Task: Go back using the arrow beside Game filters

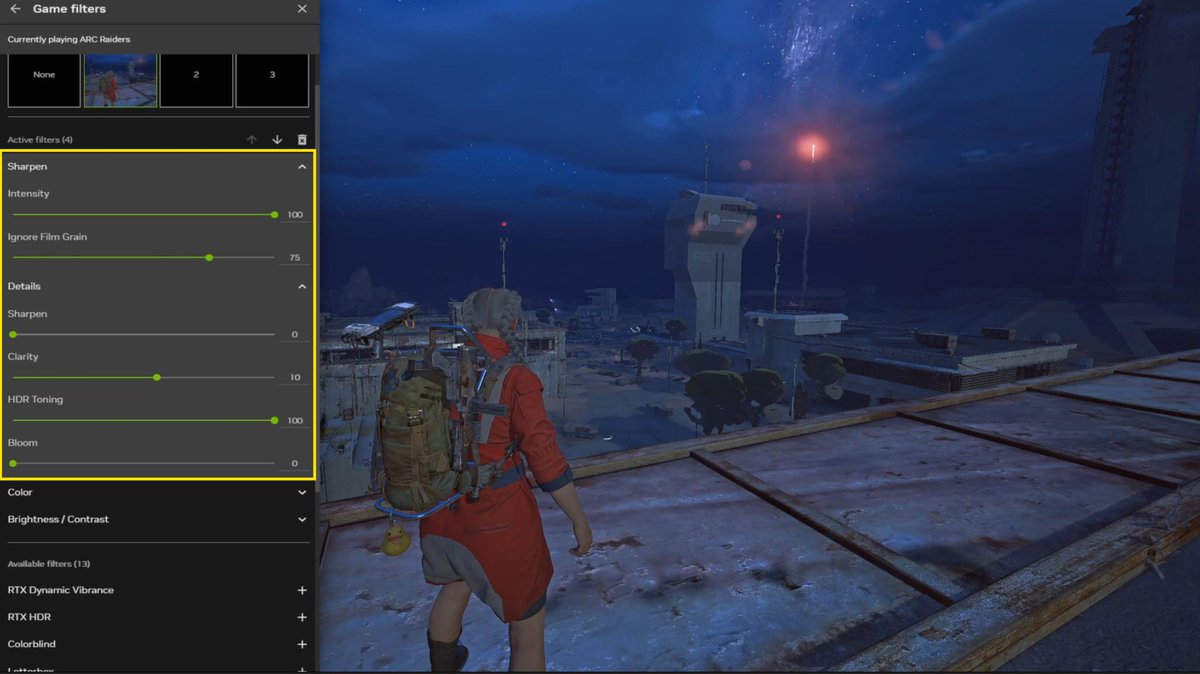Action: click(x=15, y=9)
